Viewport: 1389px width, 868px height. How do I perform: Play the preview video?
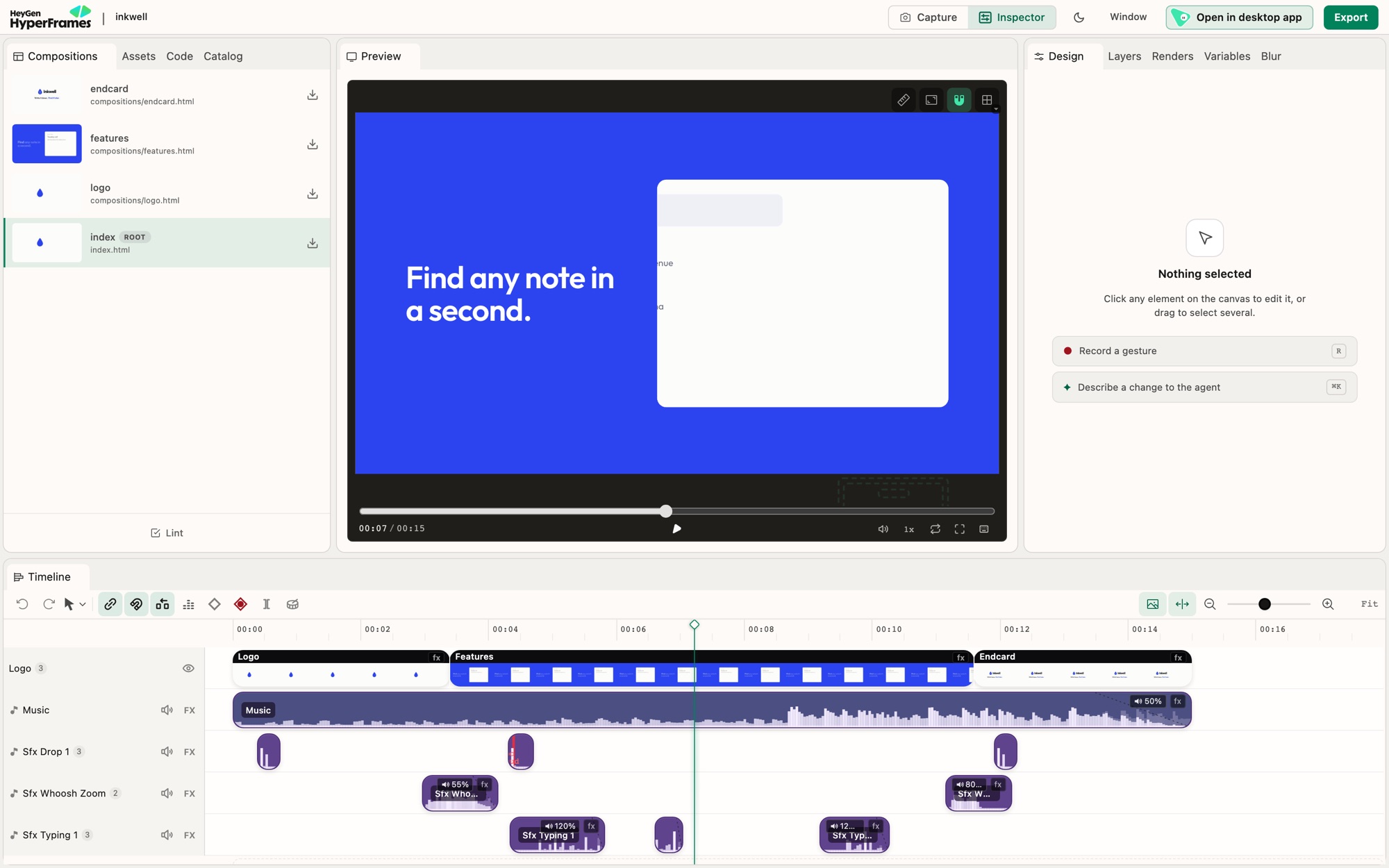676,529
